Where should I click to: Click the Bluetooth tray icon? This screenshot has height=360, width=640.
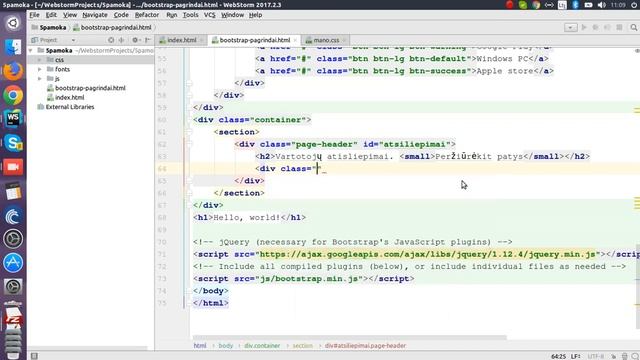575,5
